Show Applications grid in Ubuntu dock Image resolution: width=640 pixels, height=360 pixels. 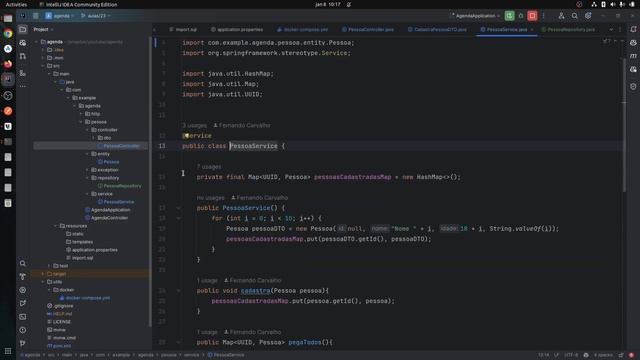click(8, 351)
